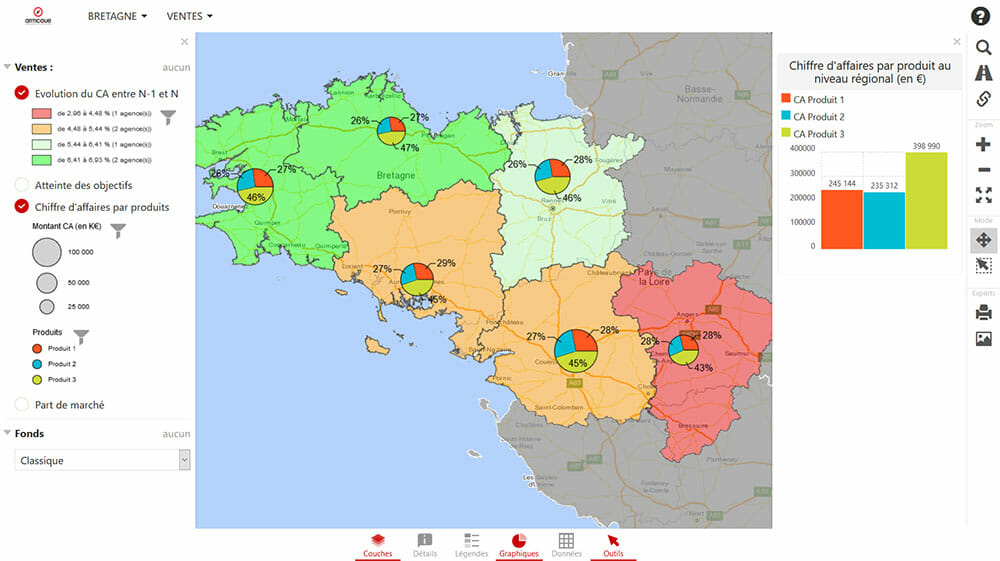Click CA Produit 3 chart legend entry
Screen dimensions: 1000x561
tap(812, 134)
